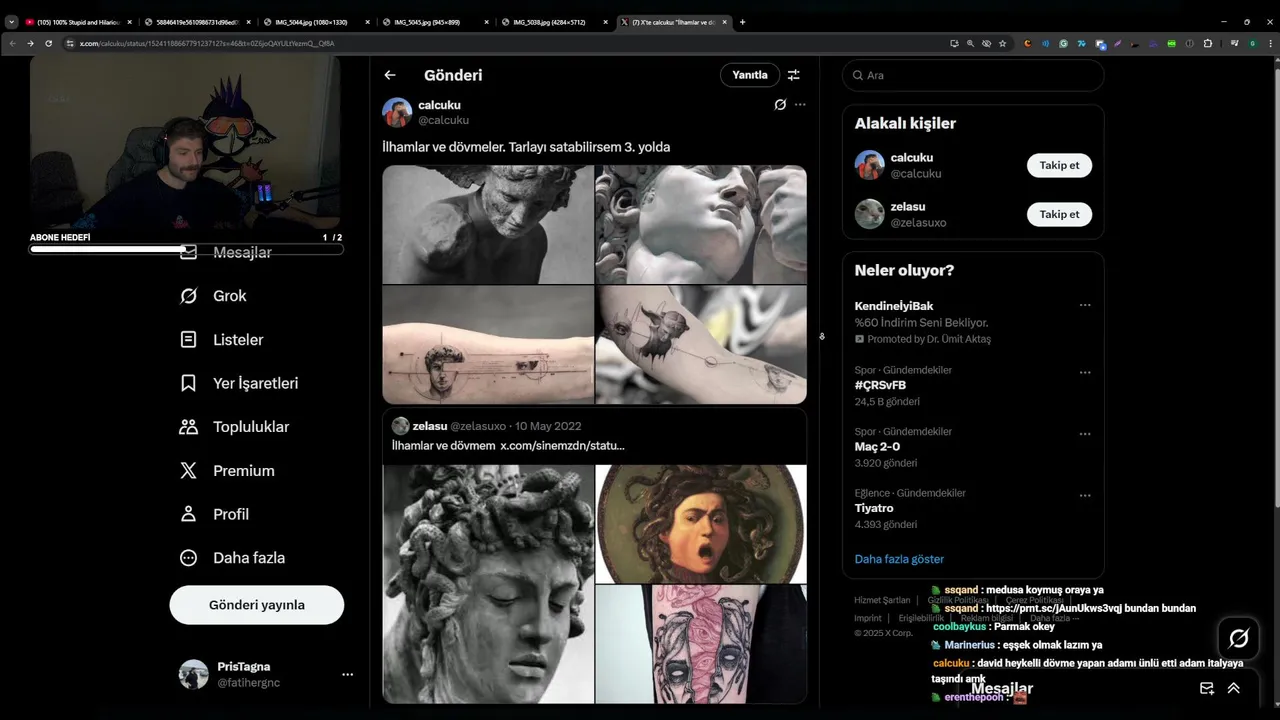
Task: Open the Extensions puzzle icon
Action: point(1208,43)
